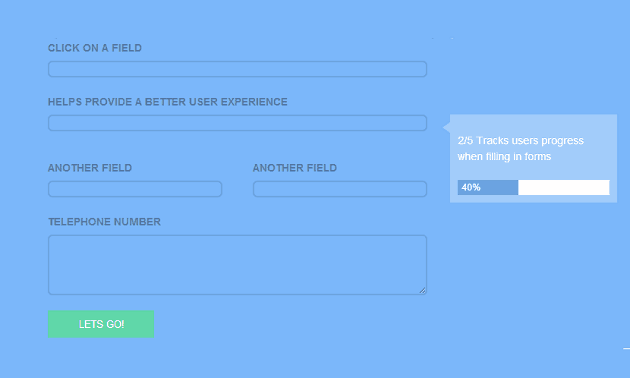Click the right 'ANOTHER FIELD' label text
Viewport: 630px width, 378px height.
tap(295, 168)
